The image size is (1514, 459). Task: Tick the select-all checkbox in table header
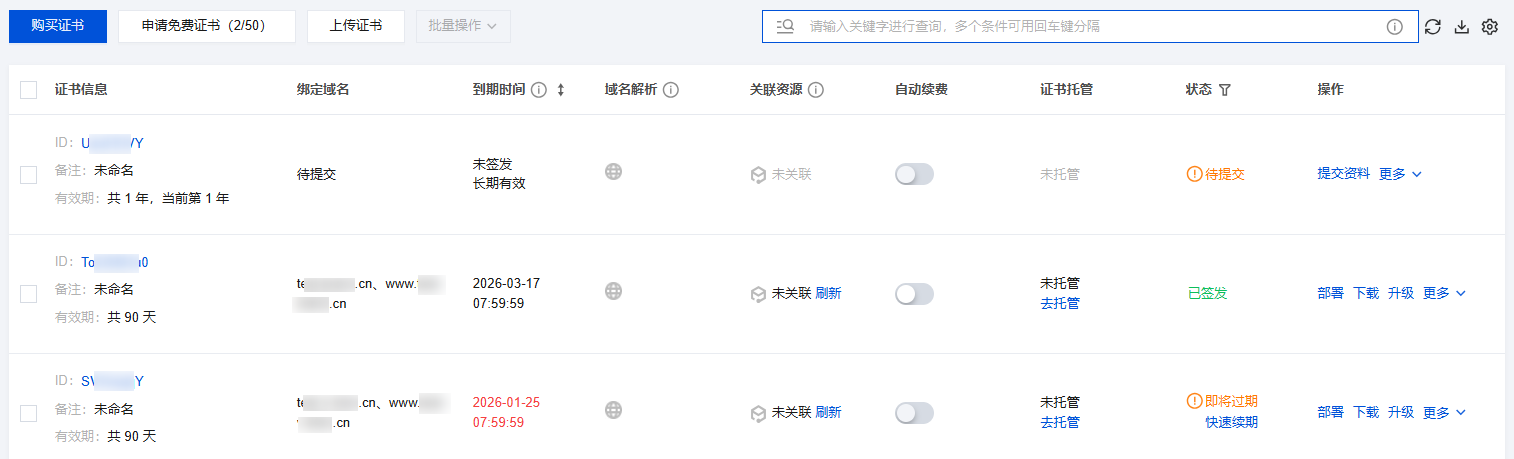29,90
